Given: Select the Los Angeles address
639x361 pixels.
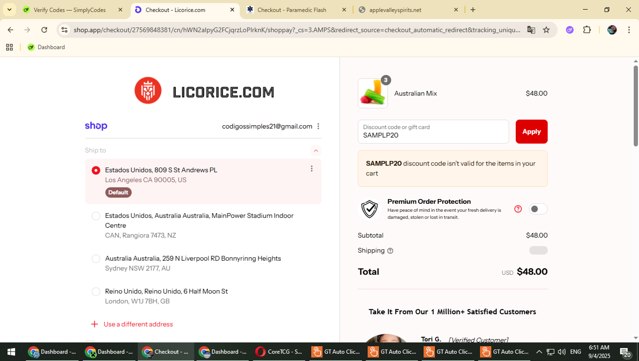Looking at the screenshot, I should (x=96, y=170).
